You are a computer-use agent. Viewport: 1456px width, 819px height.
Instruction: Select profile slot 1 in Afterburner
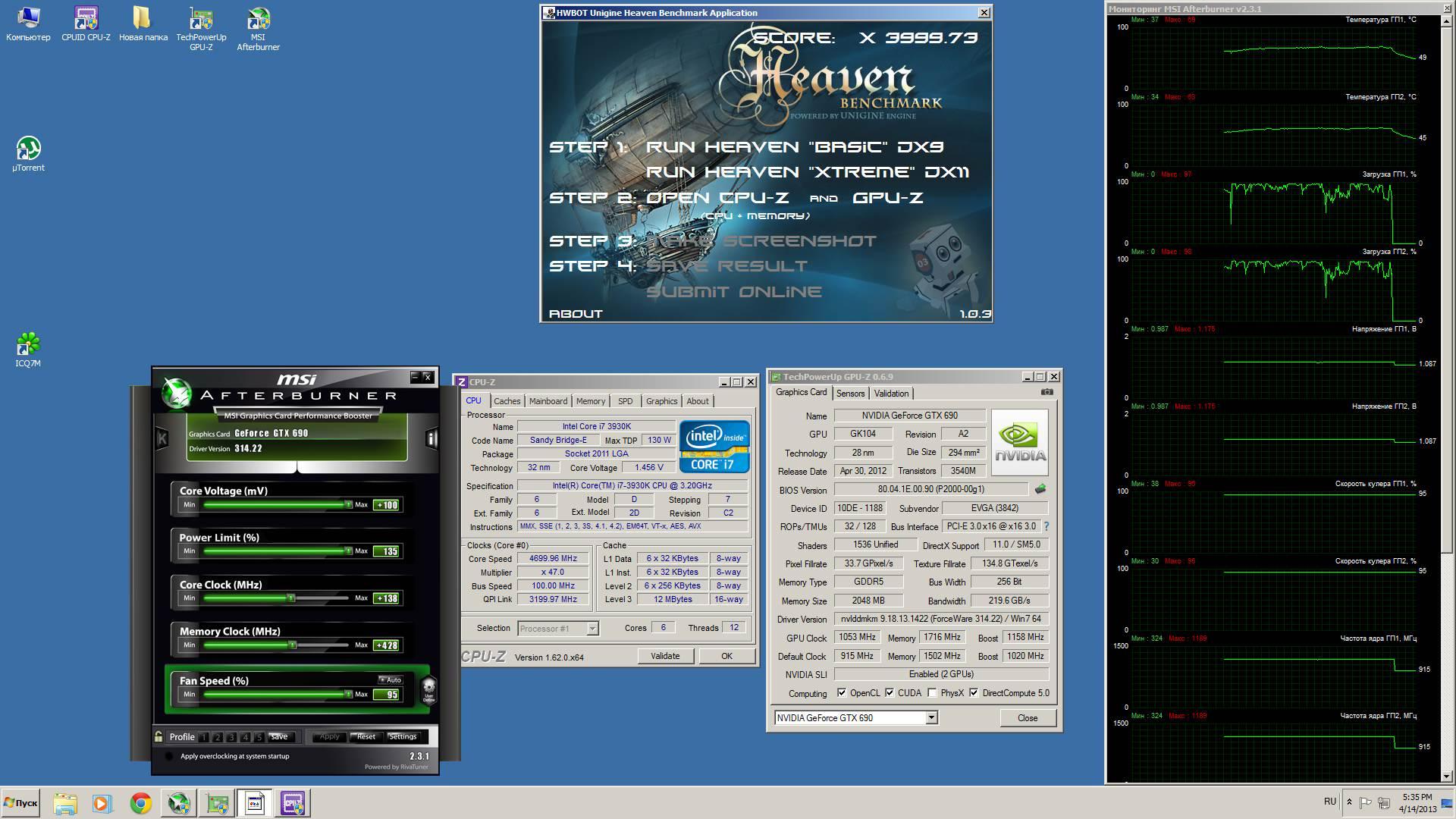(203, 737)
